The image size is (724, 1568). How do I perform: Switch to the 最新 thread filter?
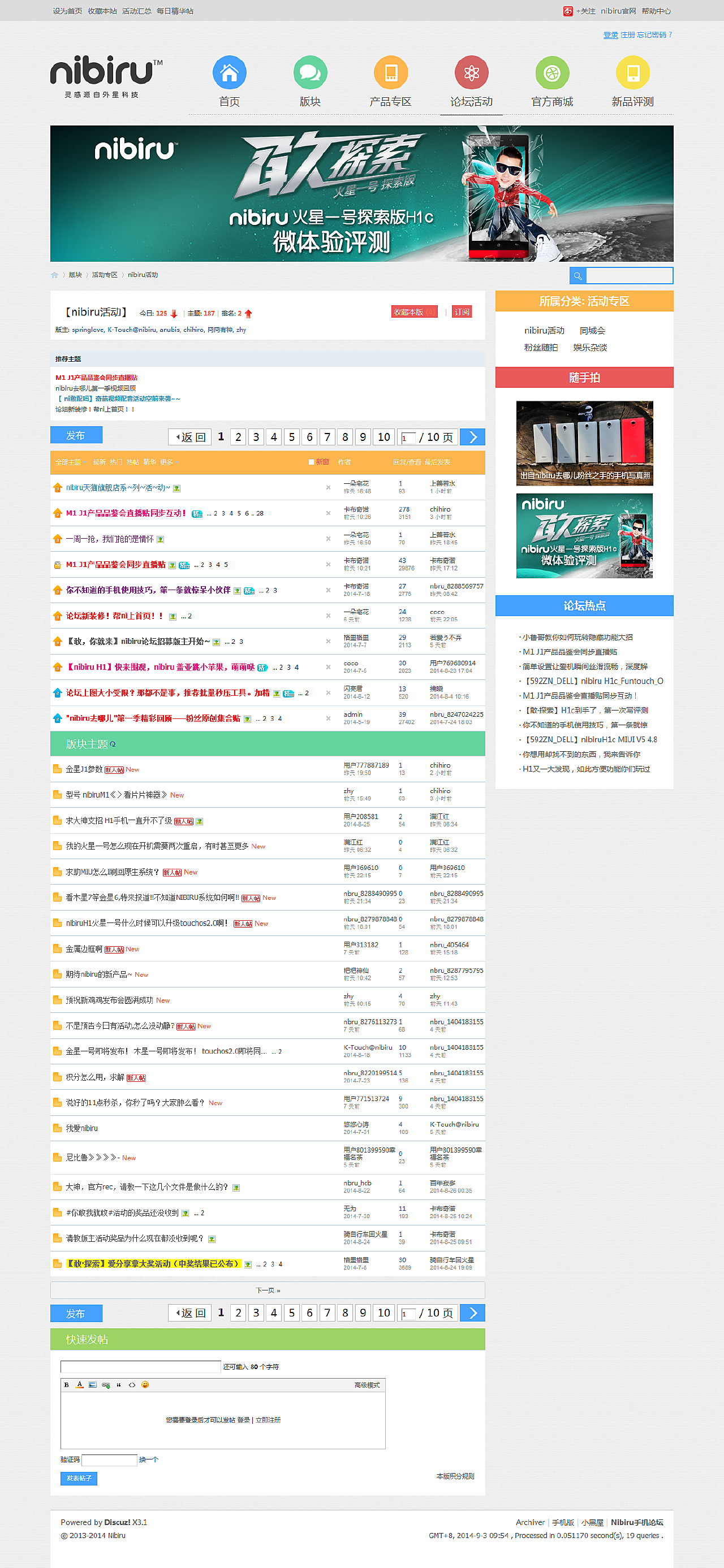click(x=99, y=462)
